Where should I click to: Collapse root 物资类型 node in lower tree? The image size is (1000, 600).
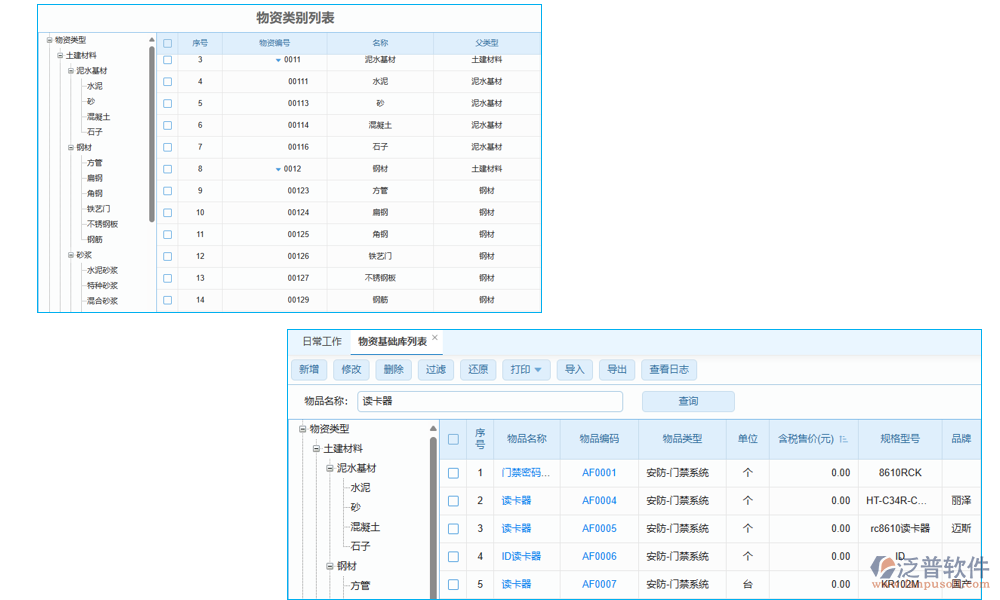coord(302,429)
